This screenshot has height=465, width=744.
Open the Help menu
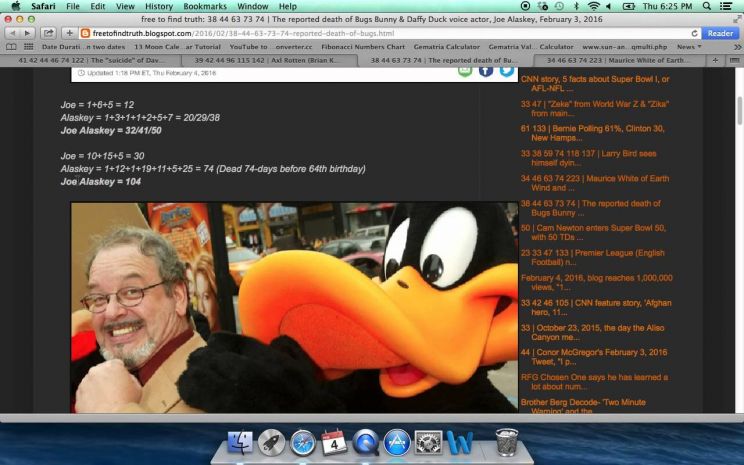point(288,6)
